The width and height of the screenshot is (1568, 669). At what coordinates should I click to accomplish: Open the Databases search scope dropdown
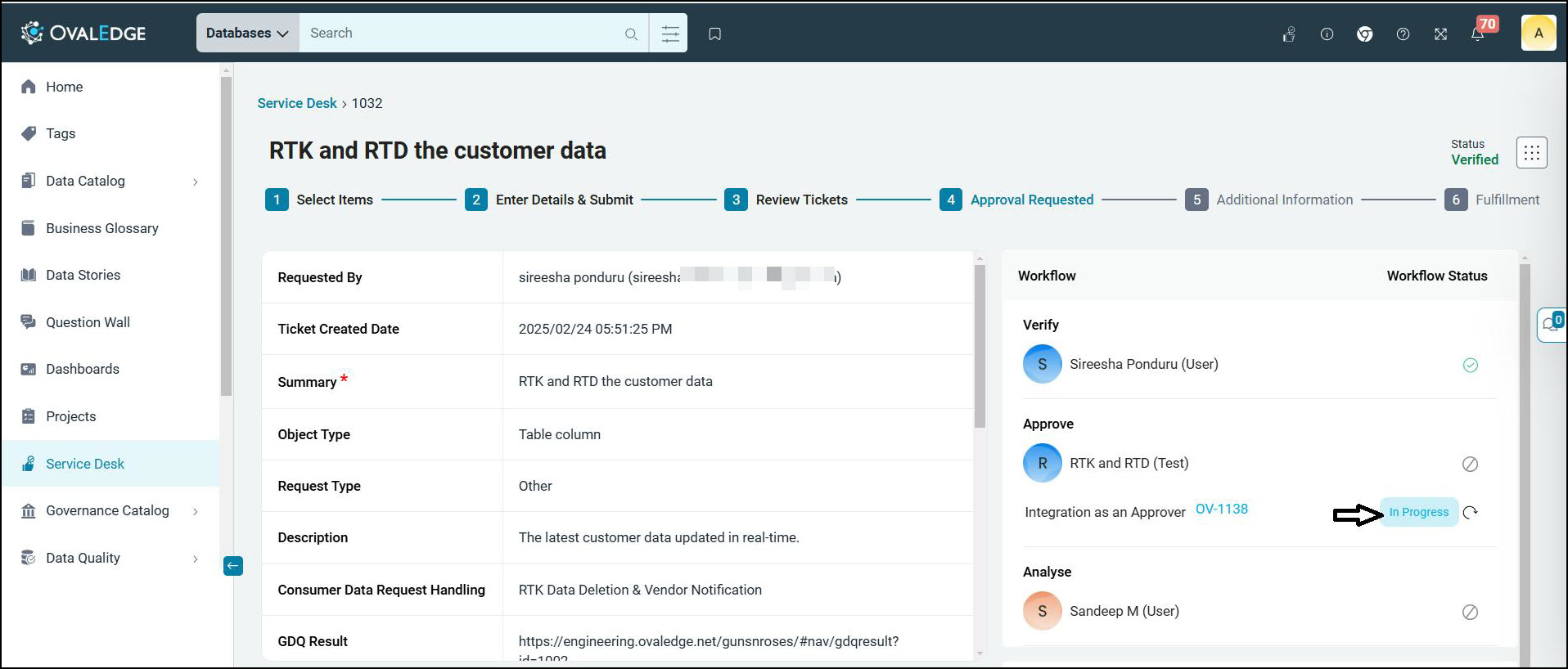tap(247, 34)
